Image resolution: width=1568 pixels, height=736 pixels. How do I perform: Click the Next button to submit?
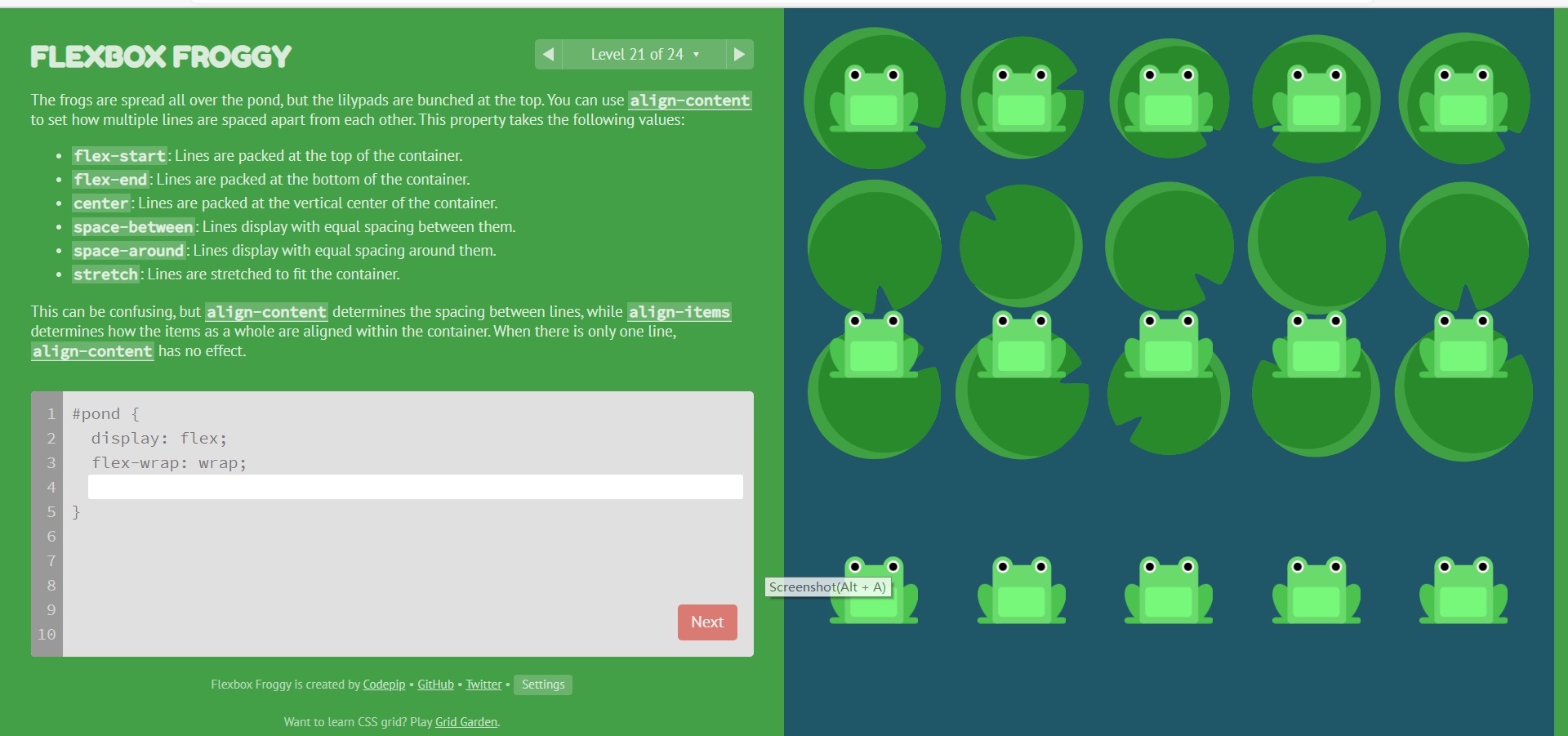point(706,622)
